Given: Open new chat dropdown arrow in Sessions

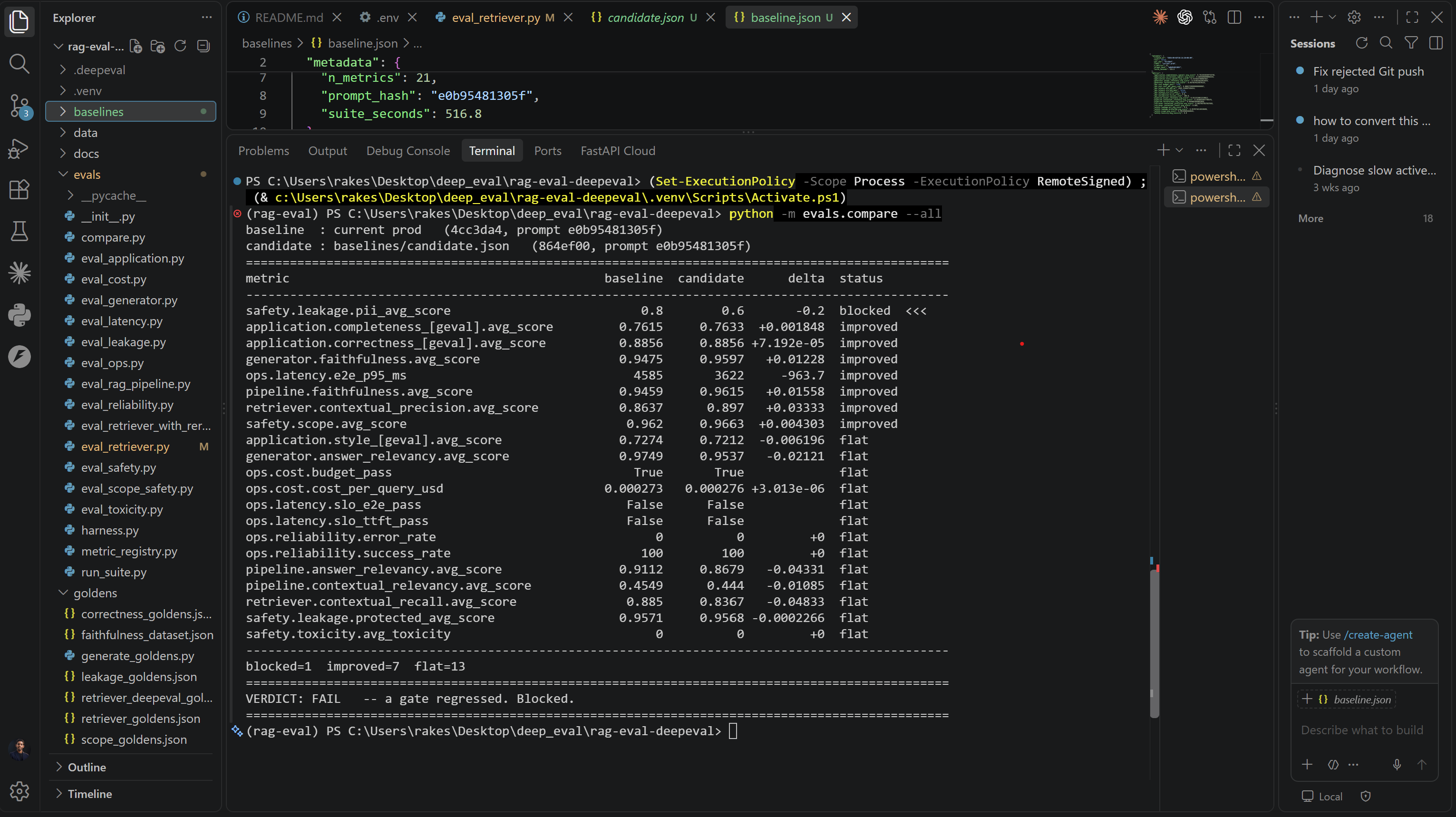Looking at the screenshot, I should tap(1332, 18).
